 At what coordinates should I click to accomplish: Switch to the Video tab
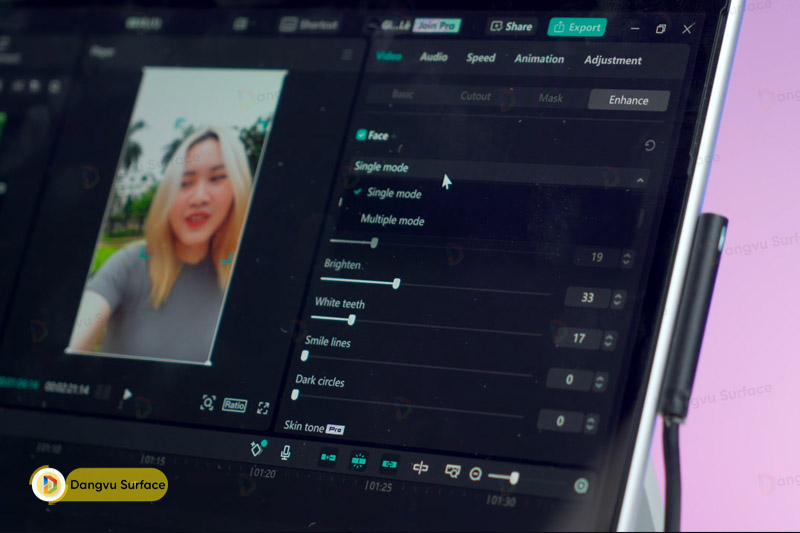(x=389, y=56)
